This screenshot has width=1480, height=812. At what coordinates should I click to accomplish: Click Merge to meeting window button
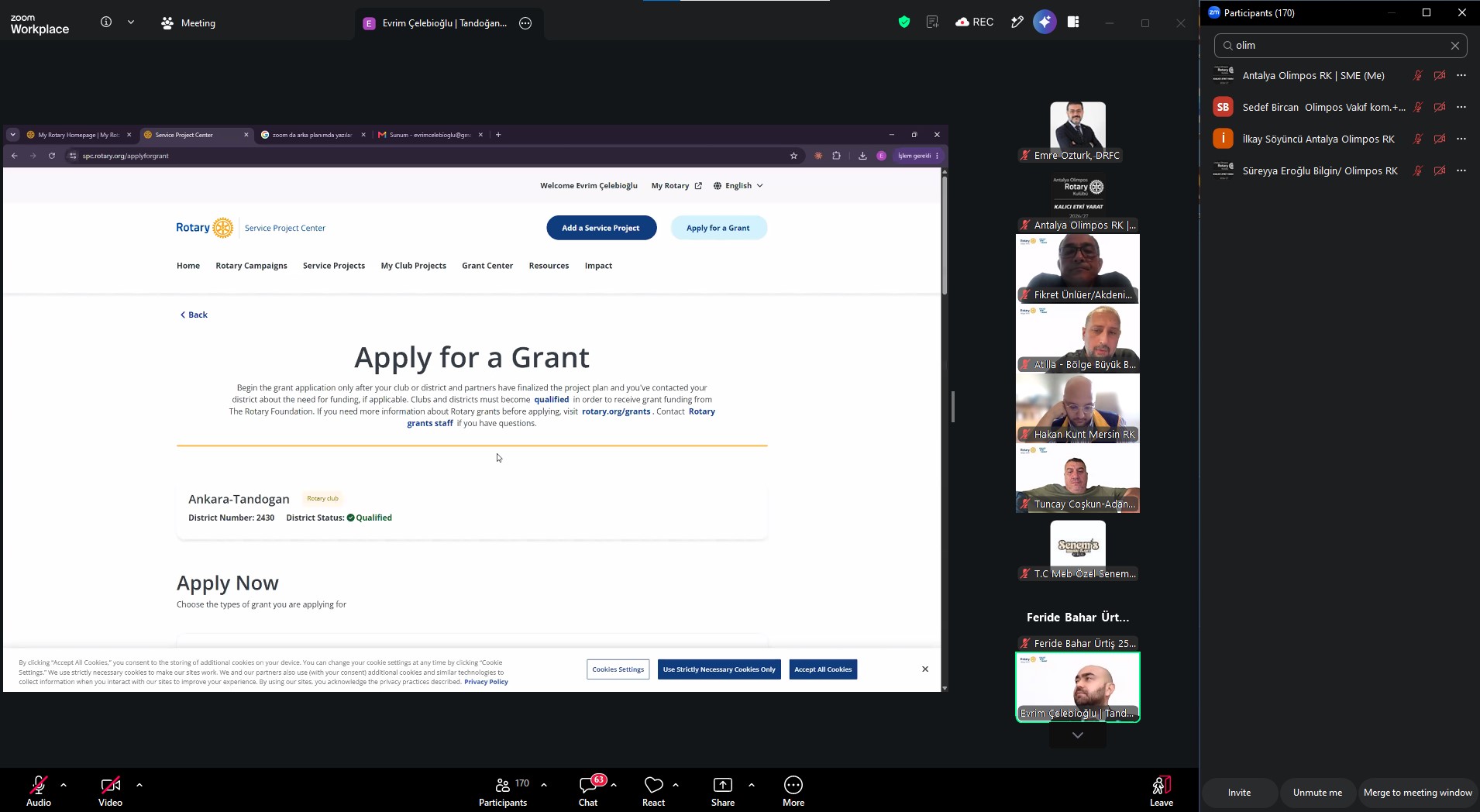click(x=1417, y=793)
